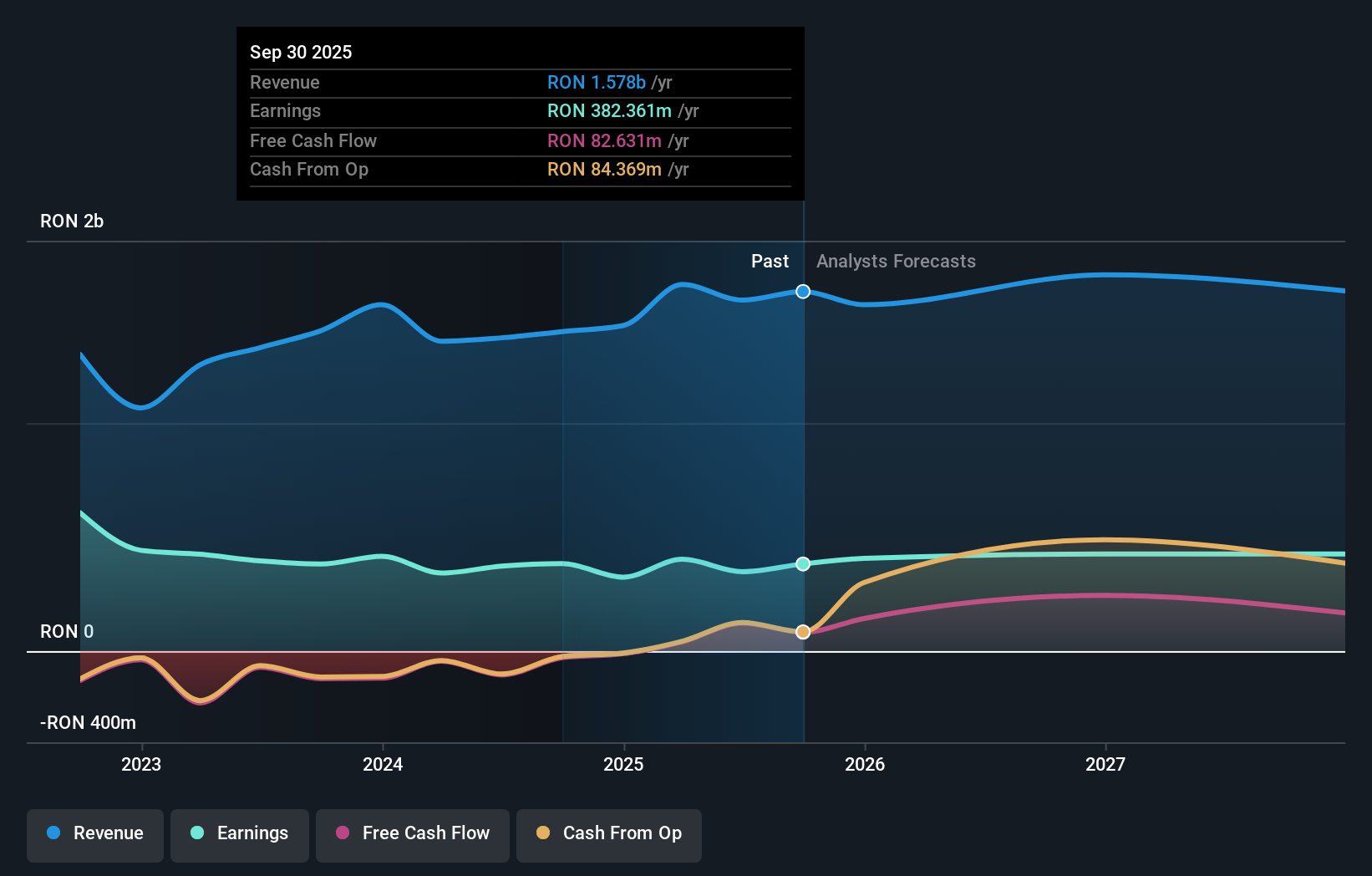1372x876 pixels.
Task: Toggle the Earnings legend item
Action: pos(240,833)
